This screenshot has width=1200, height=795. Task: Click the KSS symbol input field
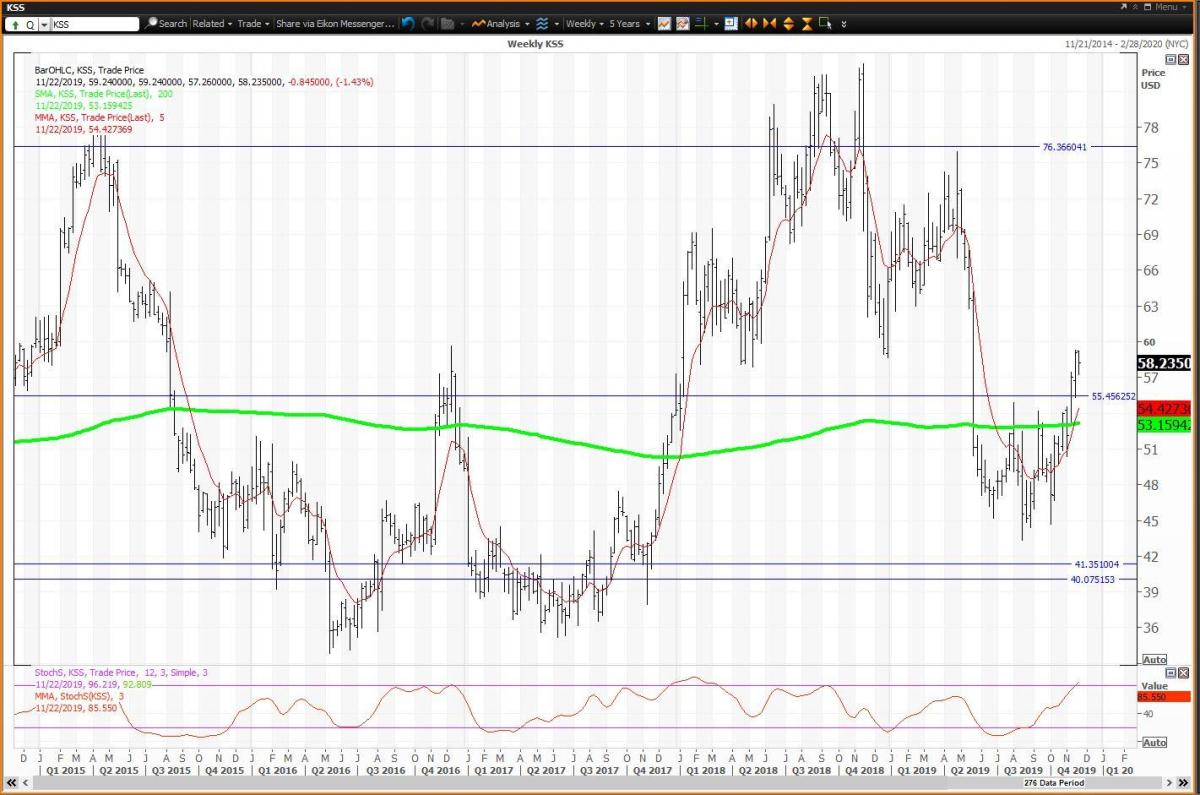pos(92,23)
